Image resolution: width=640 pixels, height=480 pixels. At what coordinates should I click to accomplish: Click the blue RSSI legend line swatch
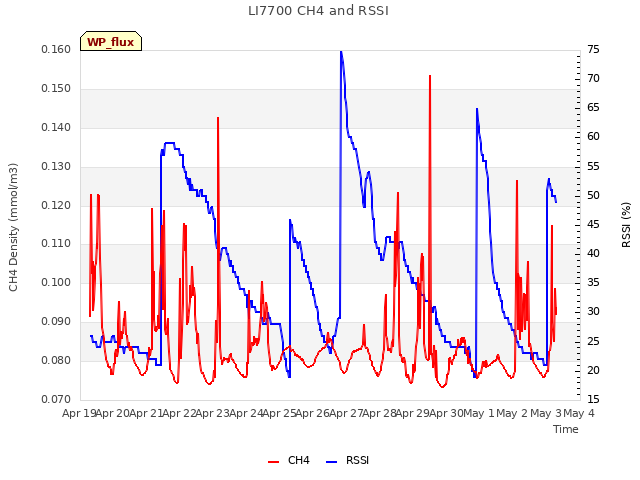[x=331, y=462]
